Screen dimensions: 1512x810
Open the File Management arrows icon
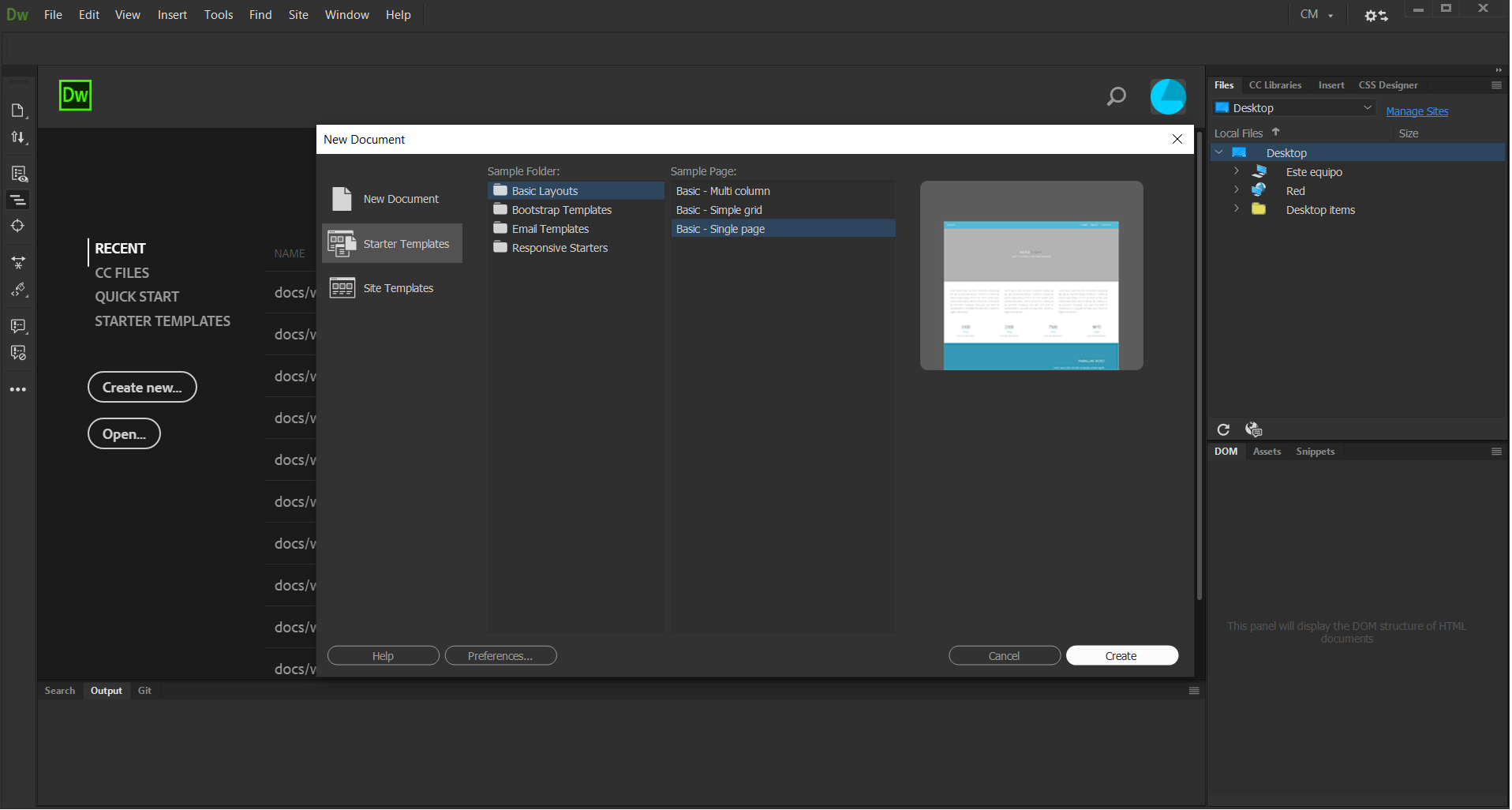pyautogui.click(x=18, y=137)
